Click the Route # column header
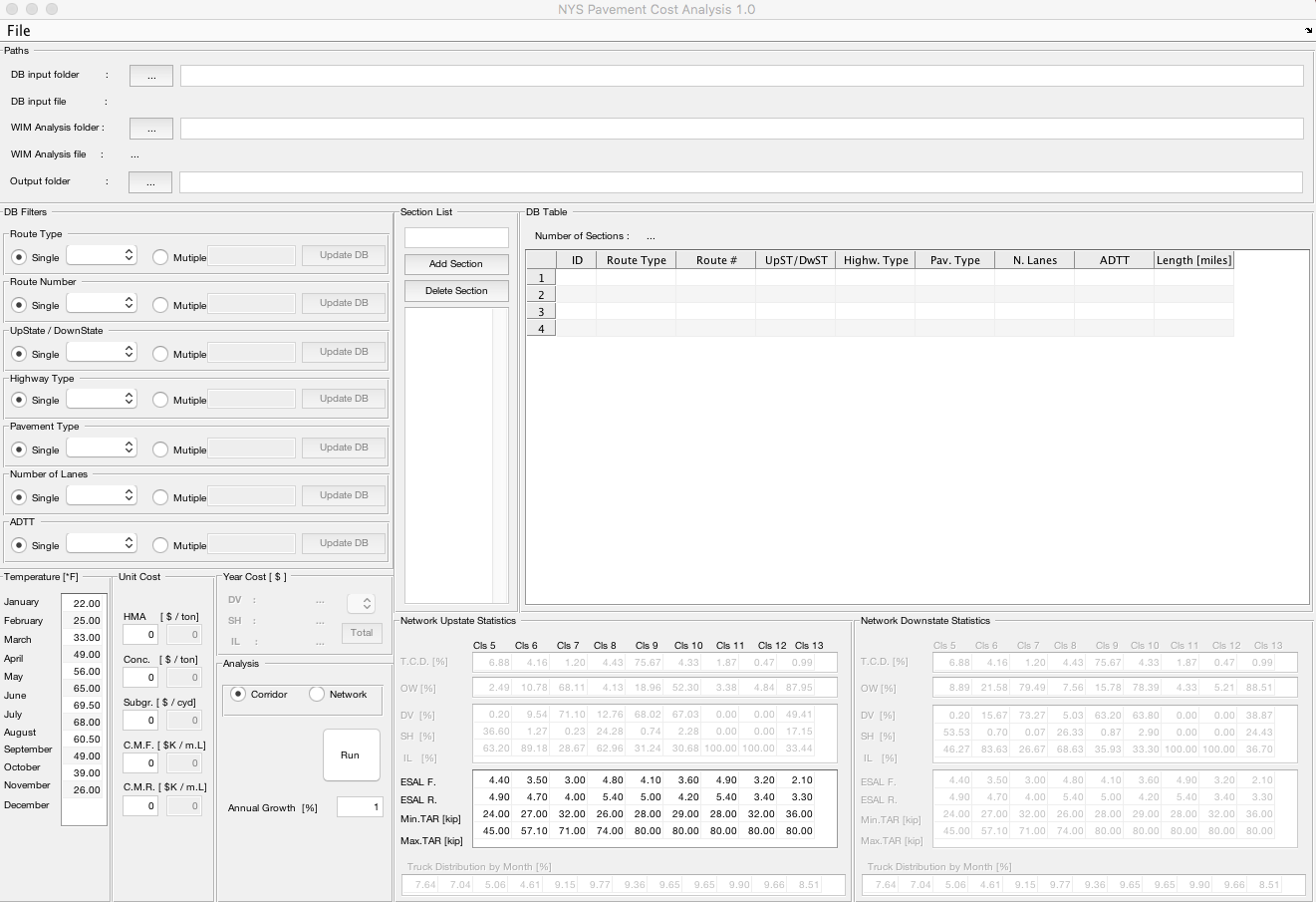Screen dimensions: 1316x902 [x=716, y=260]
